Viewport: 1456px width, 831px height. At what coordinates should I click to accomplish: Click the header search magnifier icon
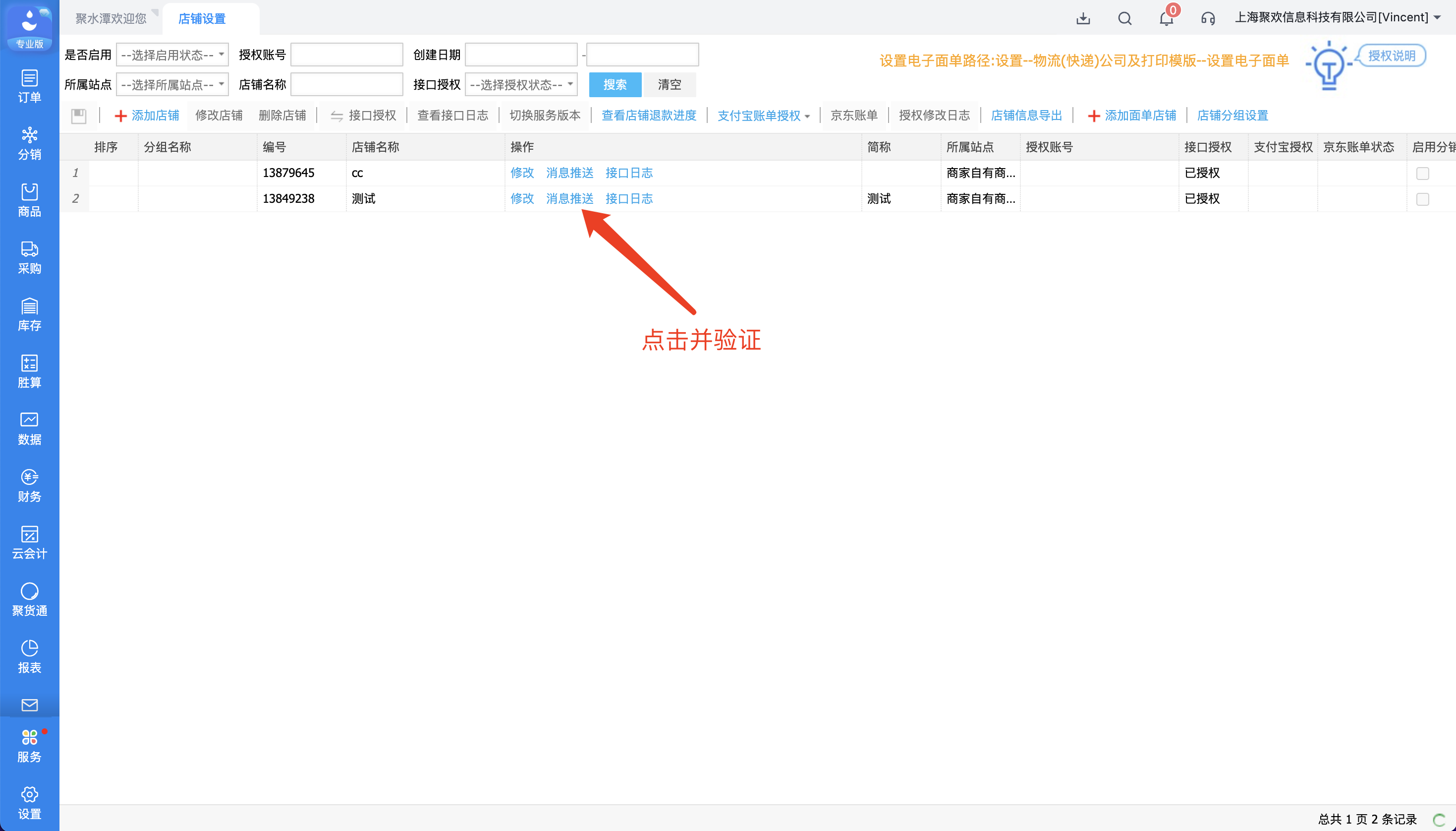[x=1124, y=18]
